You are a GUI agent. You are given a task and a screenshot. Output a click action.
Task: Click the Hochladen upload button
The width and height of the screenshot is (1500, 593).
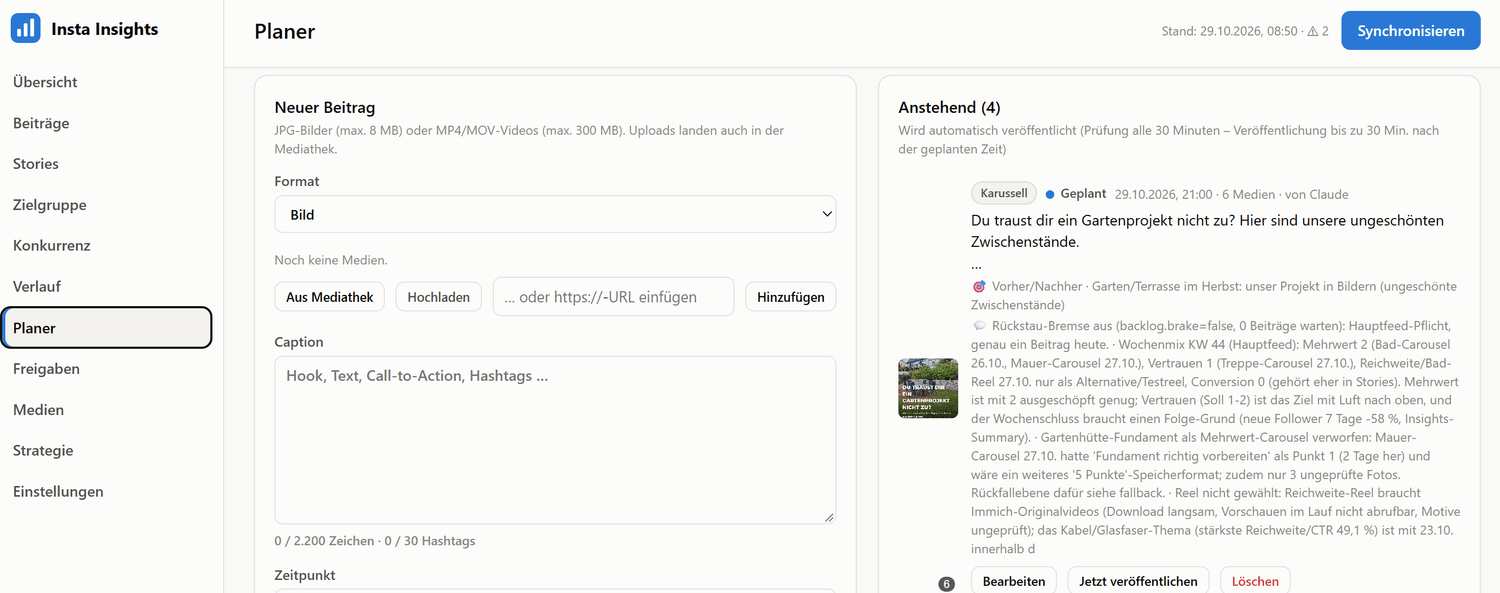(x=439, y=297)
